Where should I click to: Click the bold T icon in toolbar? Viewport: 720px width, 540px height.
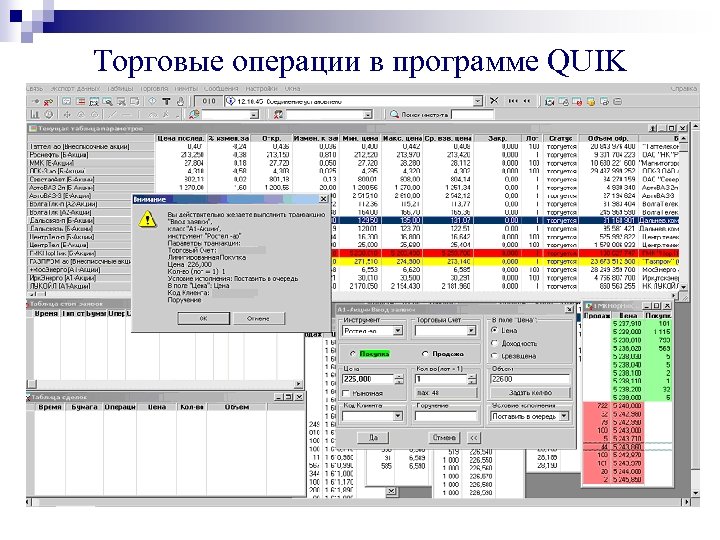pyautogui.click(x=166, y=101)
